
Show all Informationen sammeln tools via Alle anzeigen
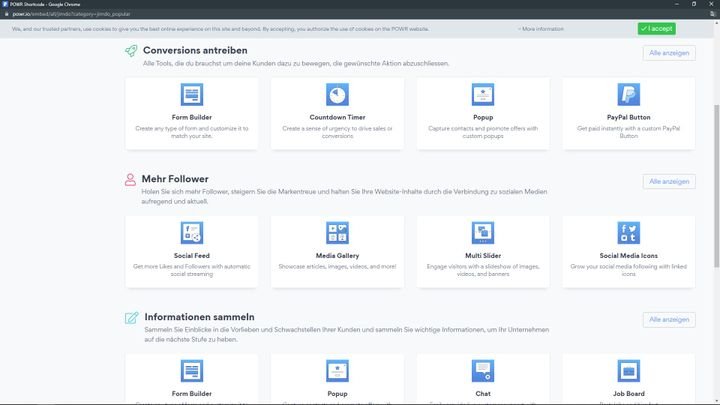[x=669, y=320]
